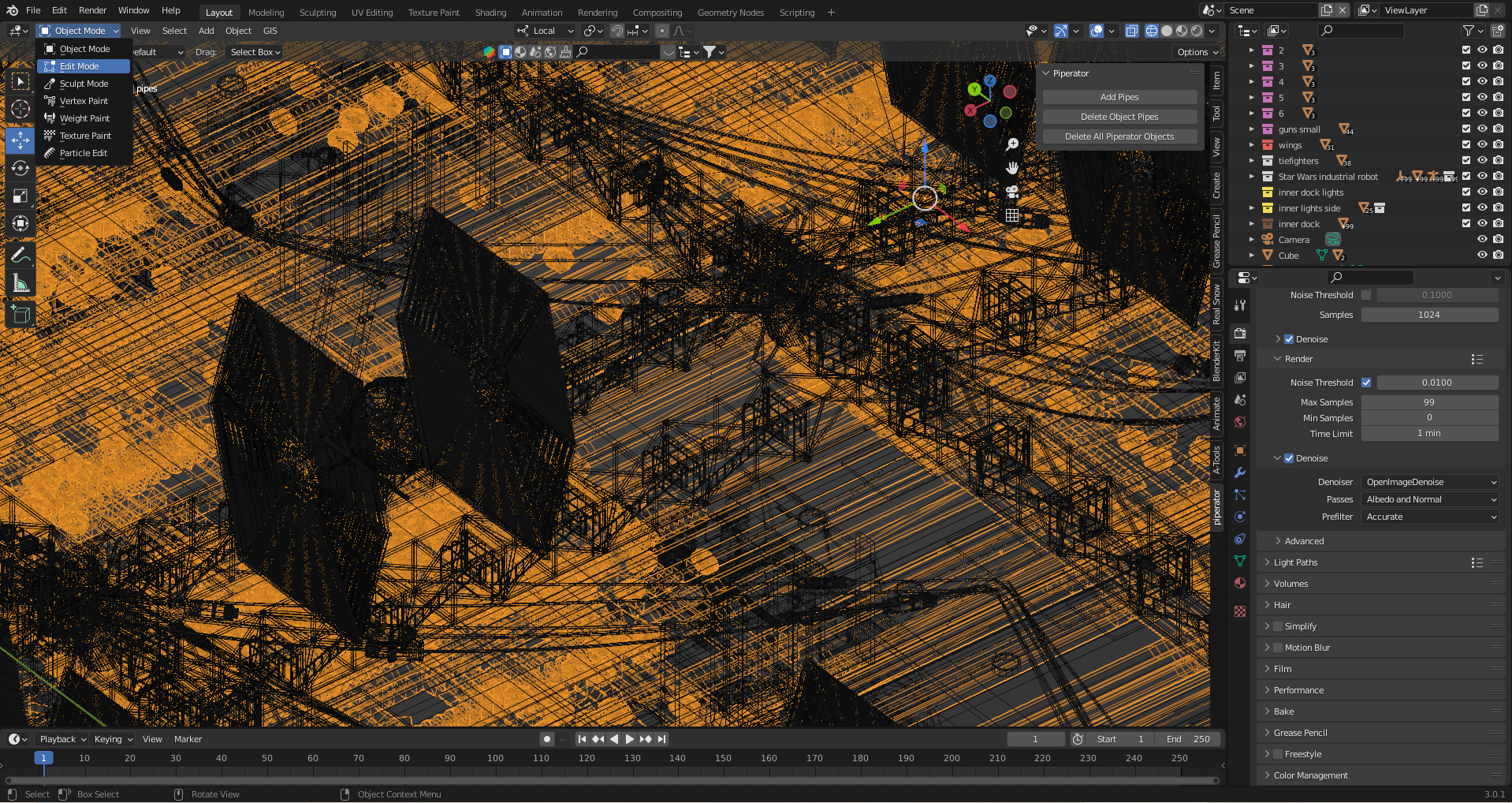Open the World properties tab icon
The image size is (1512, 803).
point(1240,422)
